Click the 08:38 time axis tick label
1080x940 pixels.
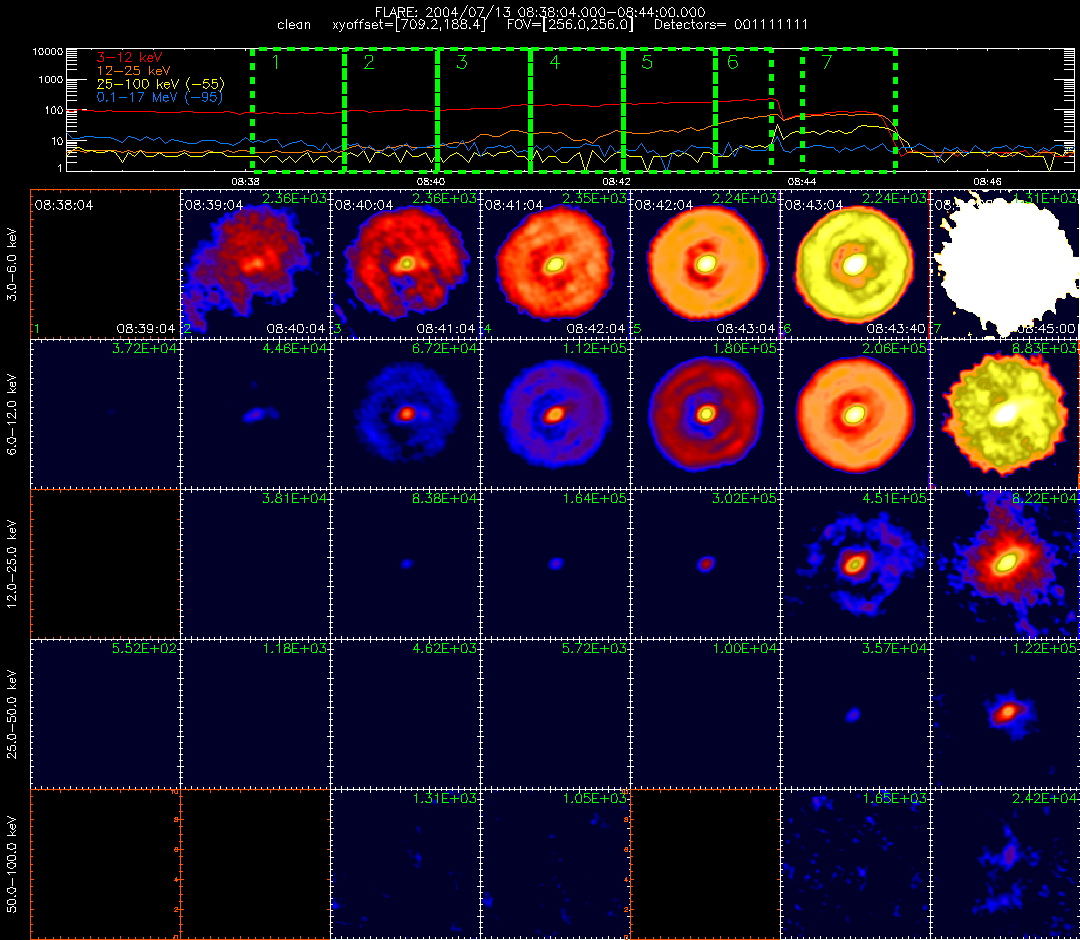pos(245,181)
